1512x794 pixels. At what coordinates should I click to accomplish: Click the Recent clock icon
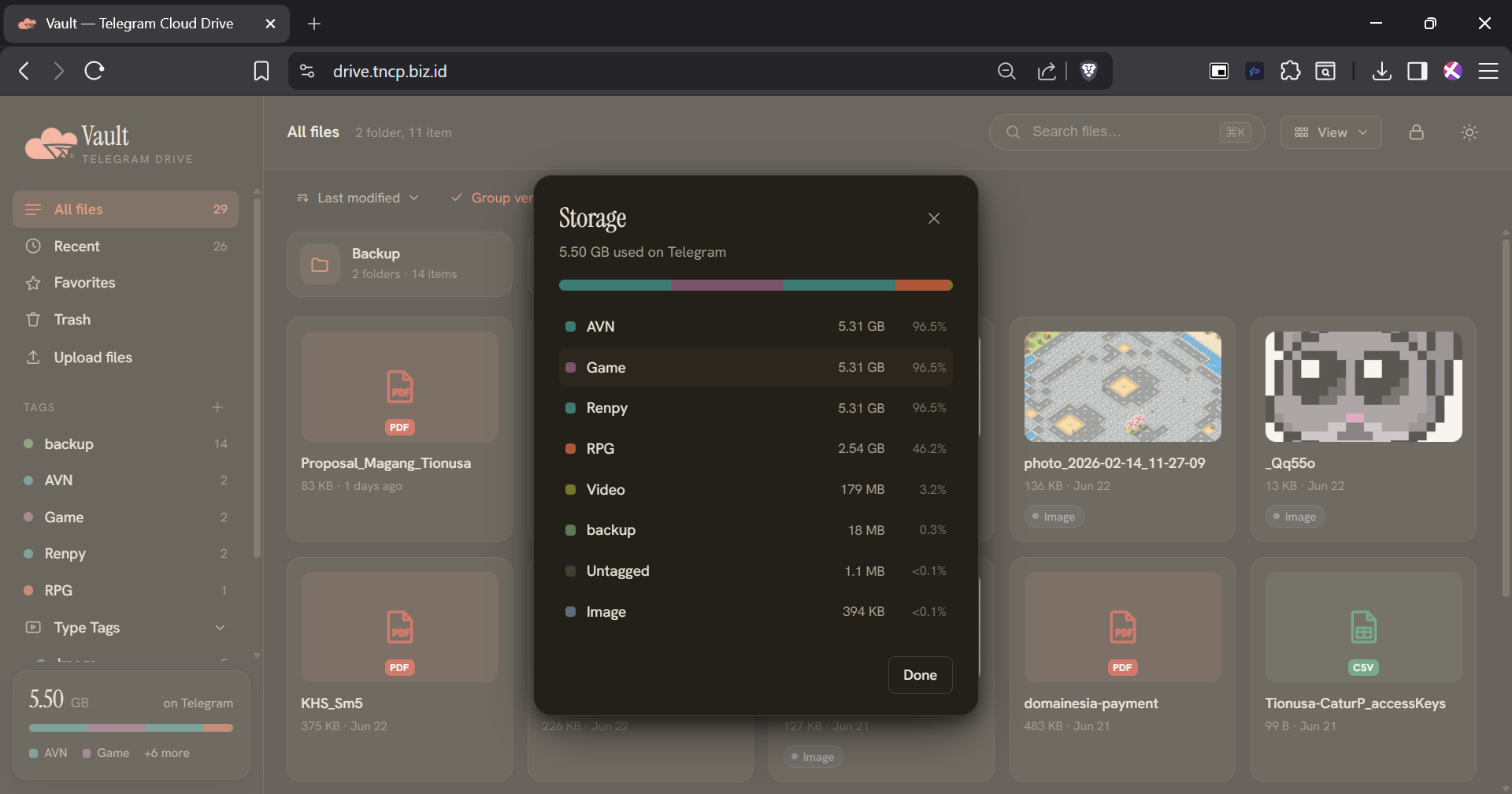point(33,247)
